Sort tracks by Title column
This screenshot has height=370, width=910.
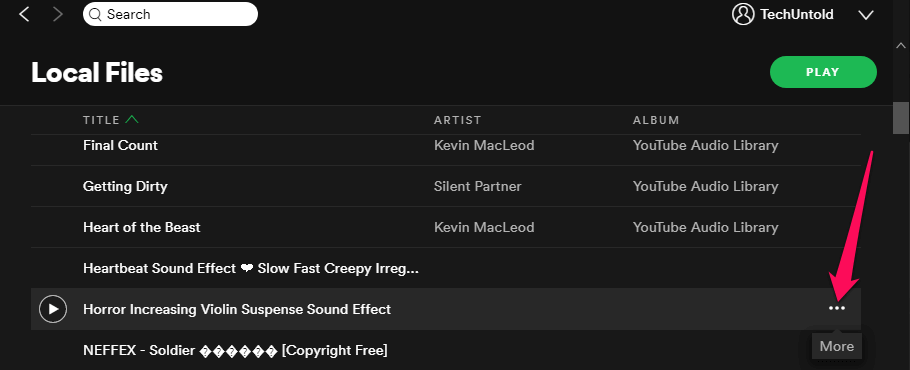coord(101,121)
